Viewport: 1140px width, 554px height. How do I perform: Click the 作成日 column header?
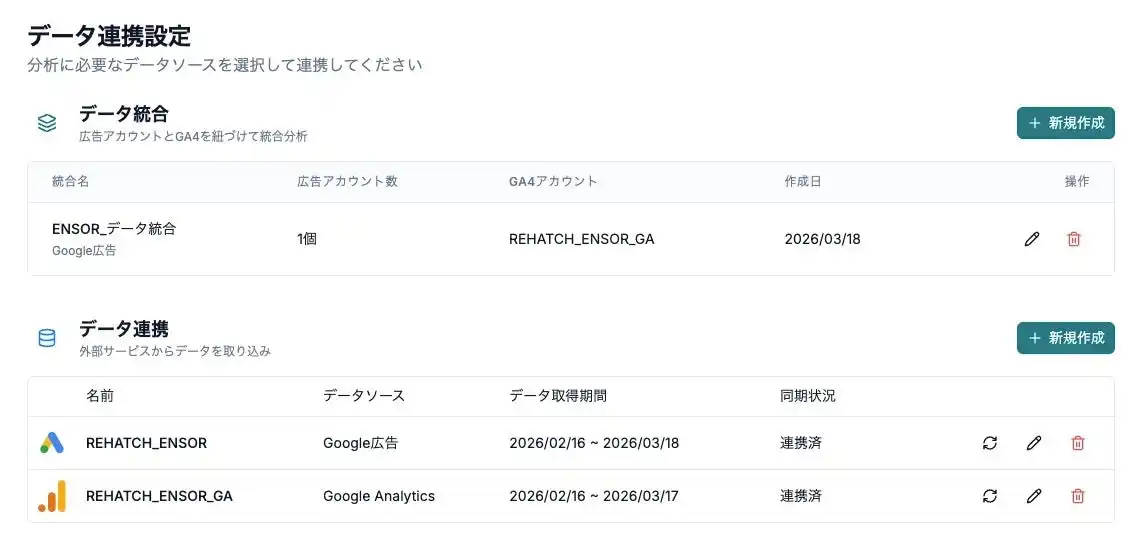803,182
